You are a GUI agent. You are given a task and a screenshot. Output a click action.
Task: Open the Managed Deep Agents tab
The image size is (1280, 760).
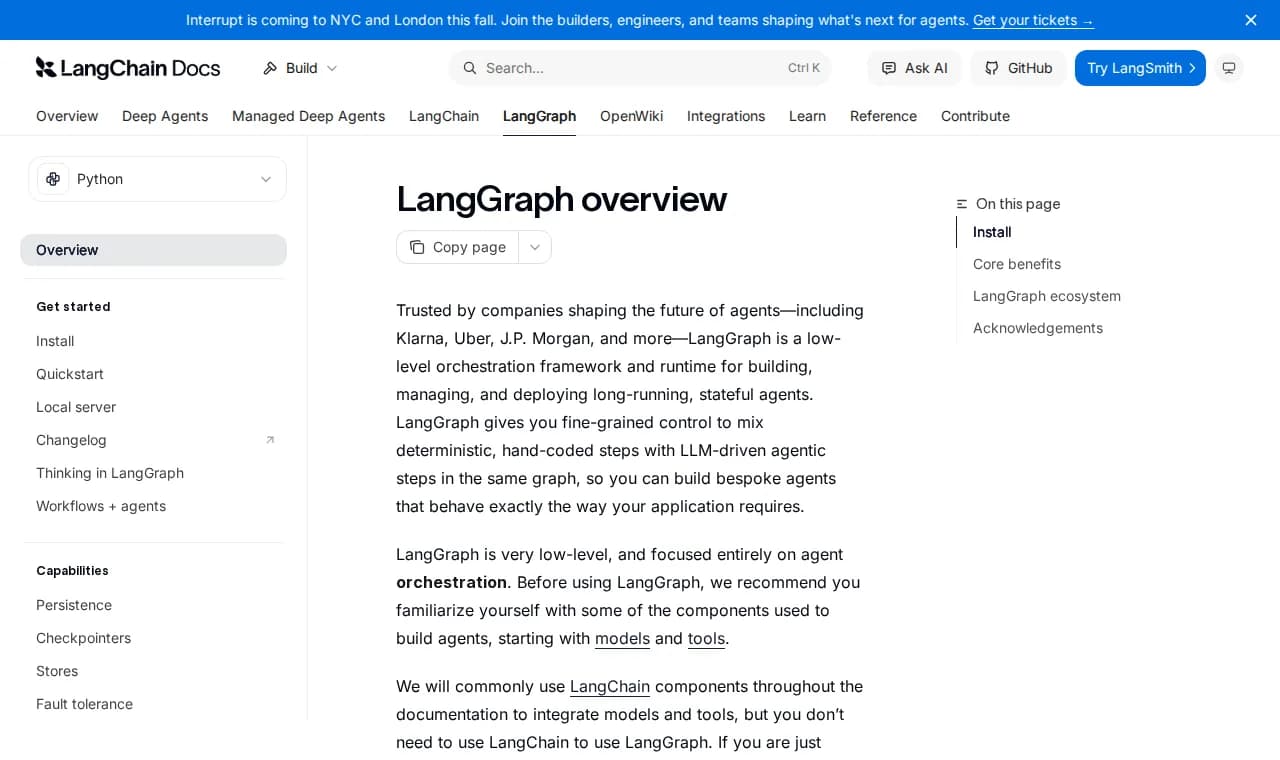coord(308,116)
